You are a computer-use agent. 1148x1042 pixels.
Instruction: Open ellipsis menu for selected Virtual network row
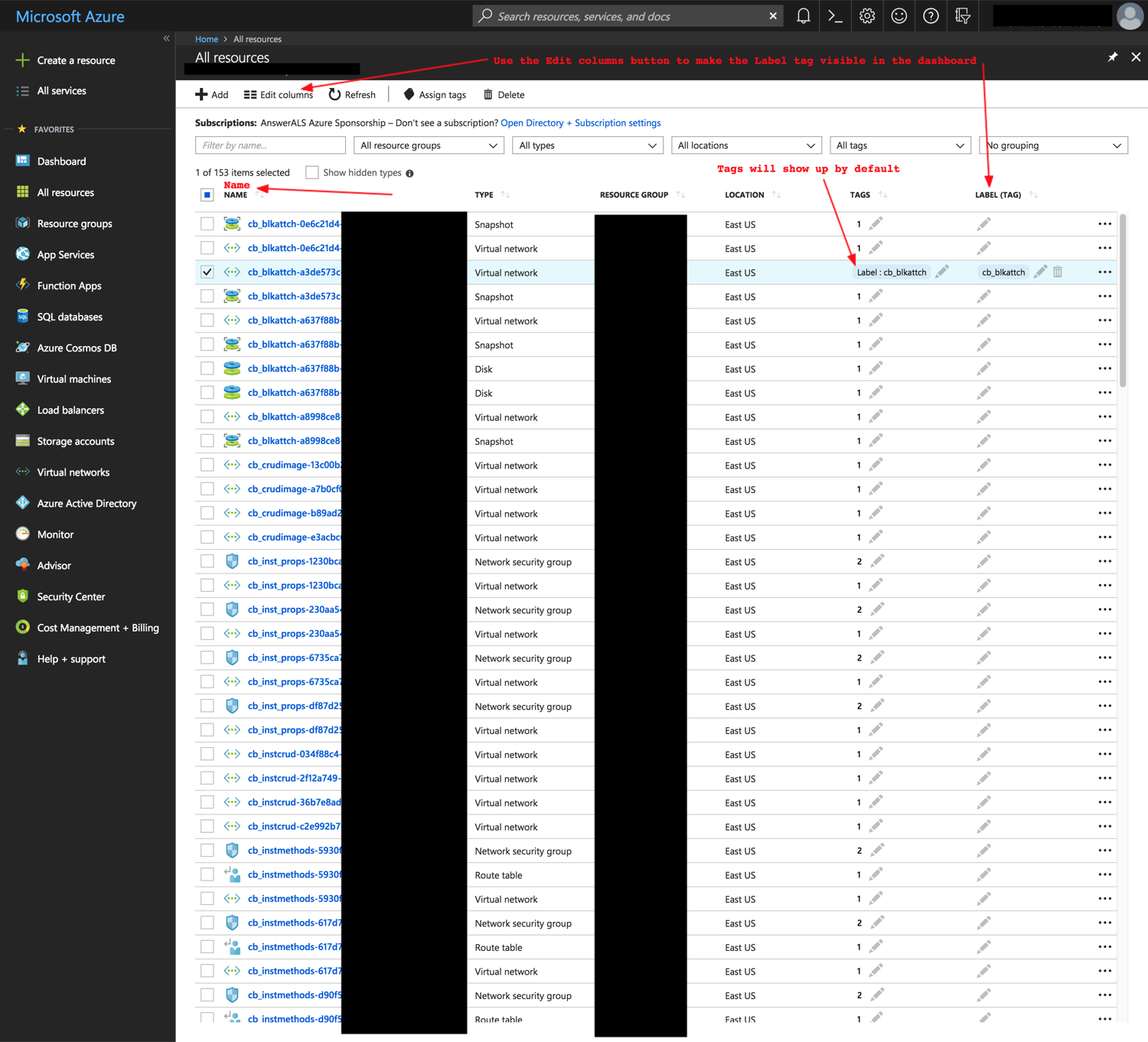coord(1104,273)
